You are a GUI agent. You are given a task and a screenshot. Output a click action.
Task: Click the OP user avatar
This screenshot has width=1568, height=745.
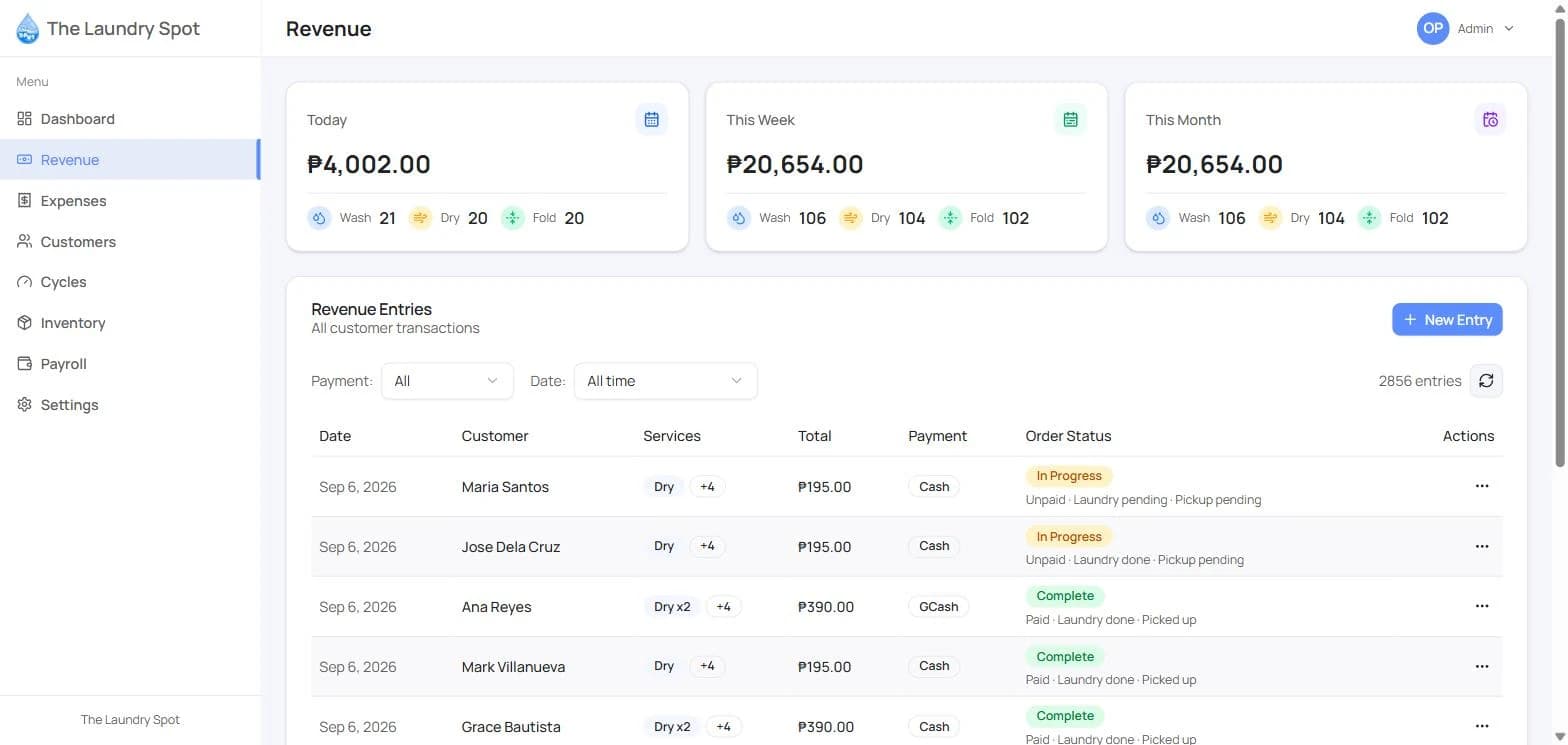click(1433, 28)
